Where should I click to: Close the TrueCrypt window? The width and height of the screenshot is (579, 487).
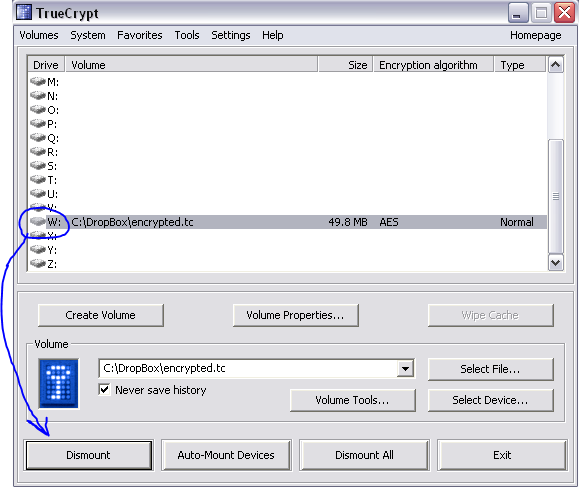565,13
